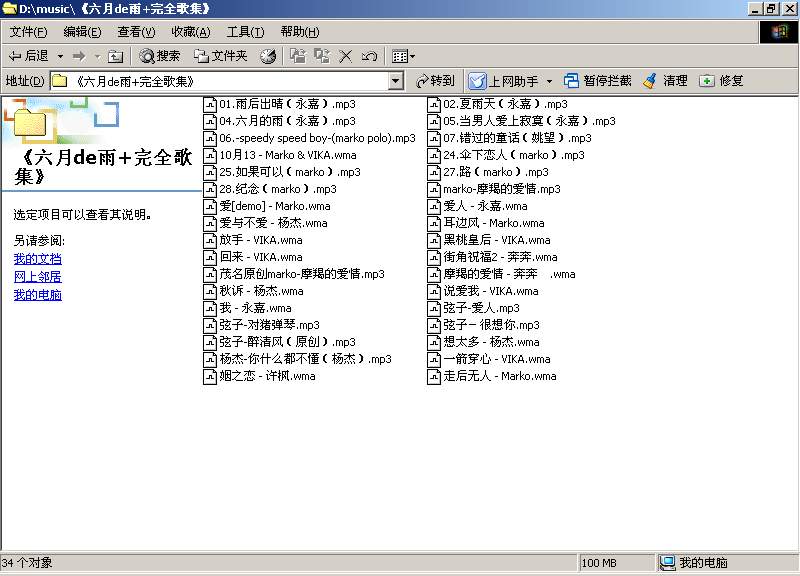
Task: Click the Up one level folder icon
Action: 115,56
